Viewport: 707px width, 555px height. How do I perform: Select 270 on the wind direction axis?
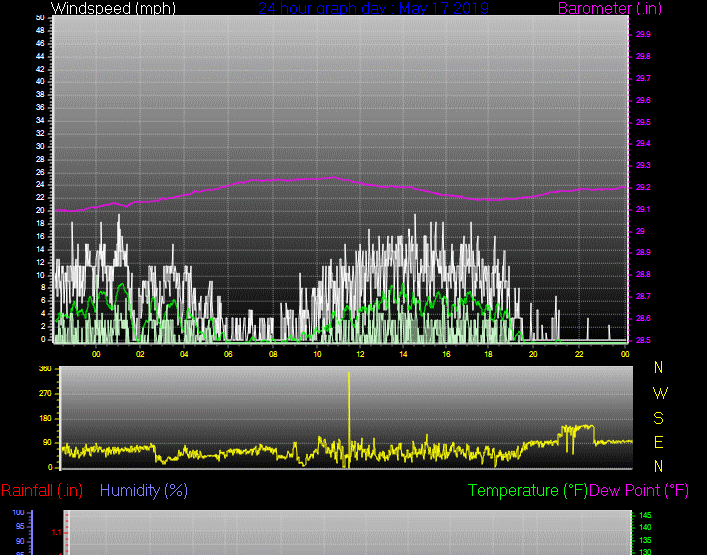tap(46, 394)
